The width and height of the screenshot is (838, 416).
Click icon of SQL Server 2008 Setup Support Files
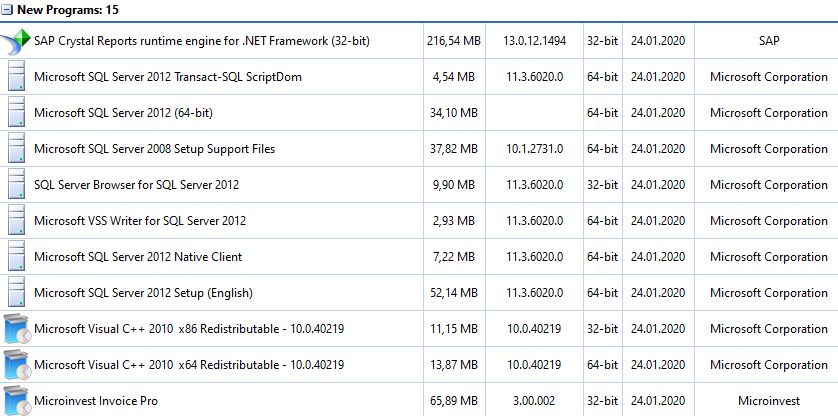(x=17, y=148)
